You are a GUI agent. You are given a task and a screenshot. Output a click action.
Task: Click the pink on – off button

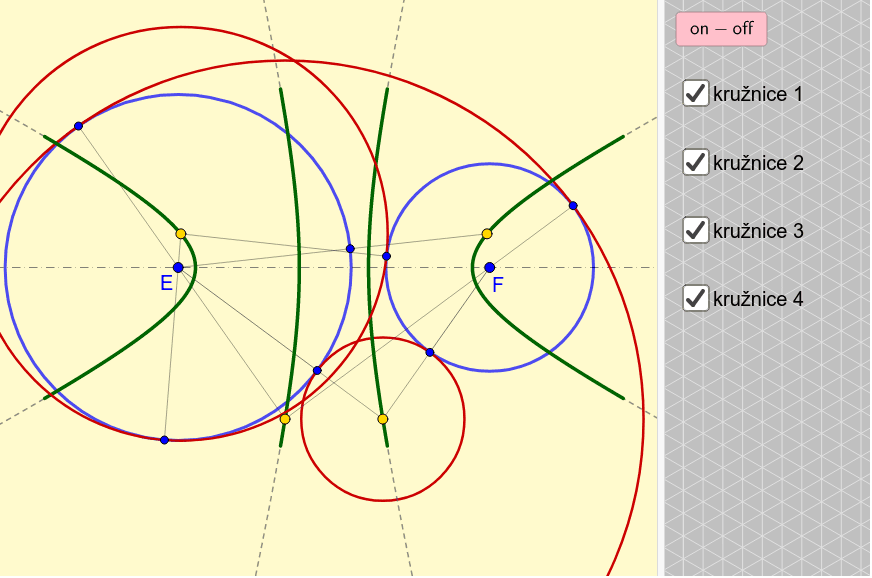721,29
